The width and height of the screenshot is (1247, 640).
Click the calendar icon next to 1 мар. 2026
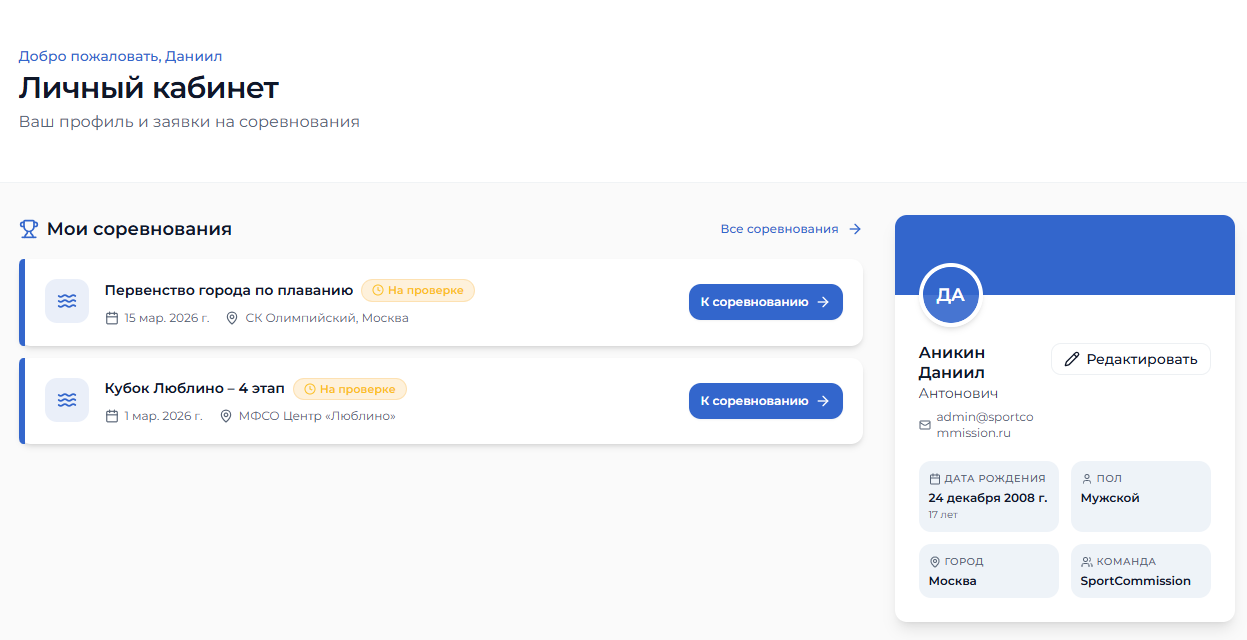(112, 416)
